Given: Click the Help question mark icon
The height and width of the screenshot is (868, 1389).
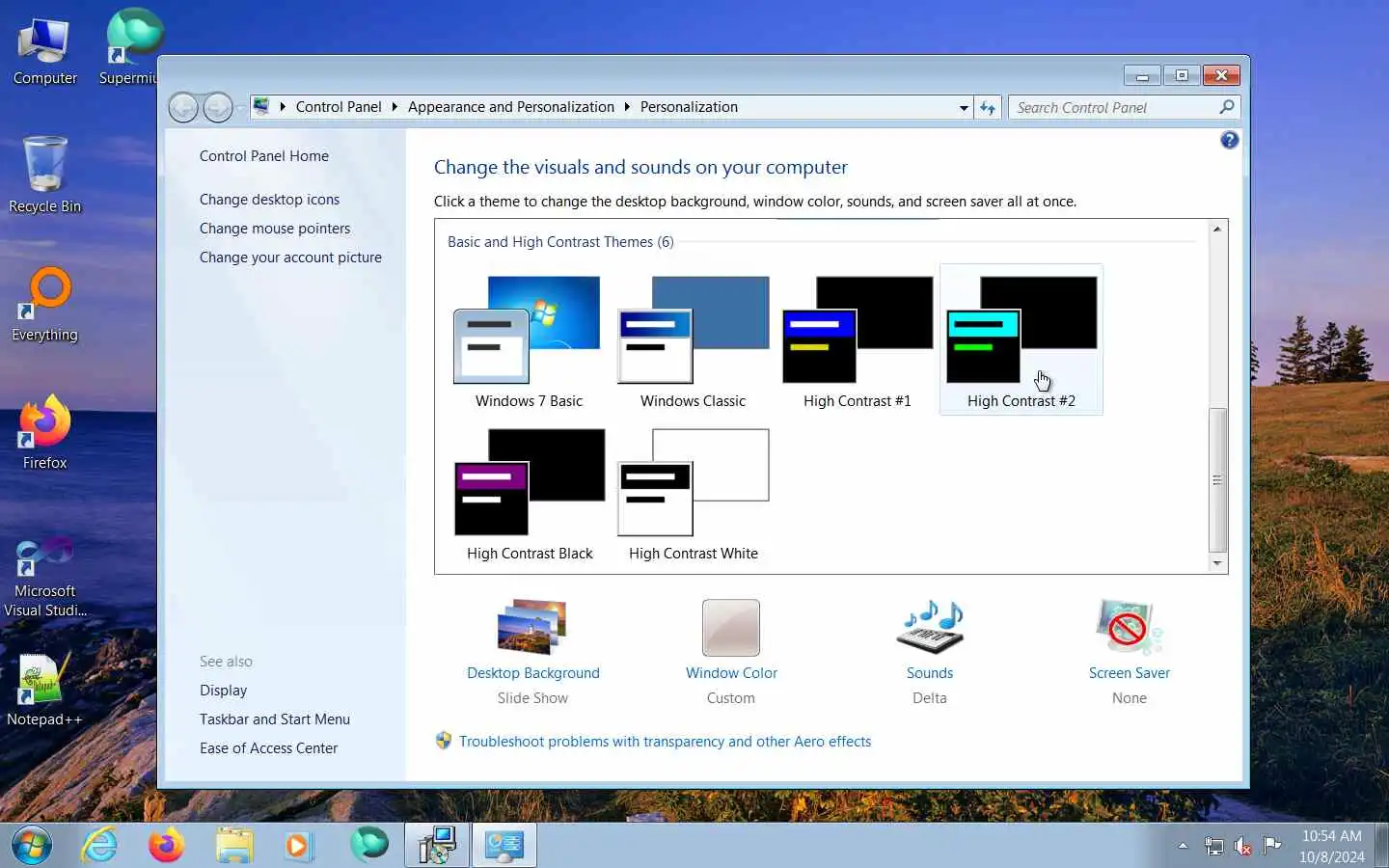Looking at the screenshot, I should (x=1229, y=141).
